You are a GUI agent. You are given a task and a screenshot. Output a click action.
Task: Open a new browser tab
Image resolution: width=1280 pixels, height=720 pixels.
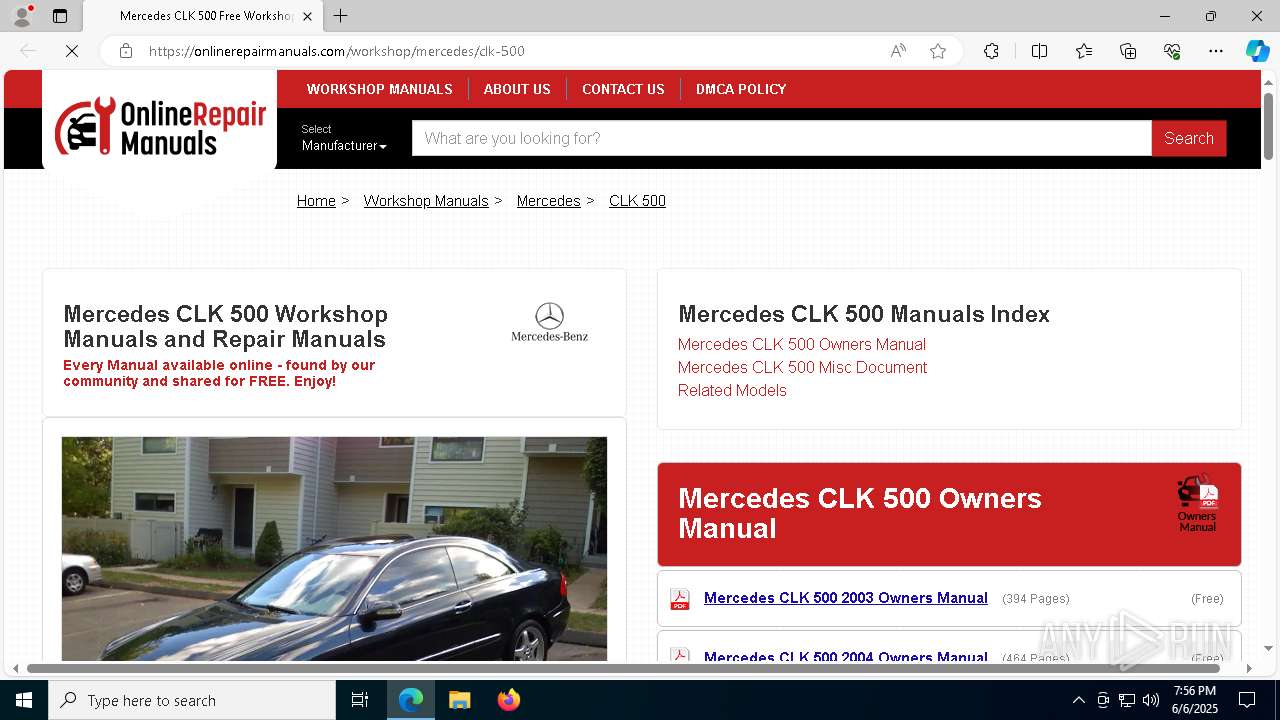pos(341,16)
